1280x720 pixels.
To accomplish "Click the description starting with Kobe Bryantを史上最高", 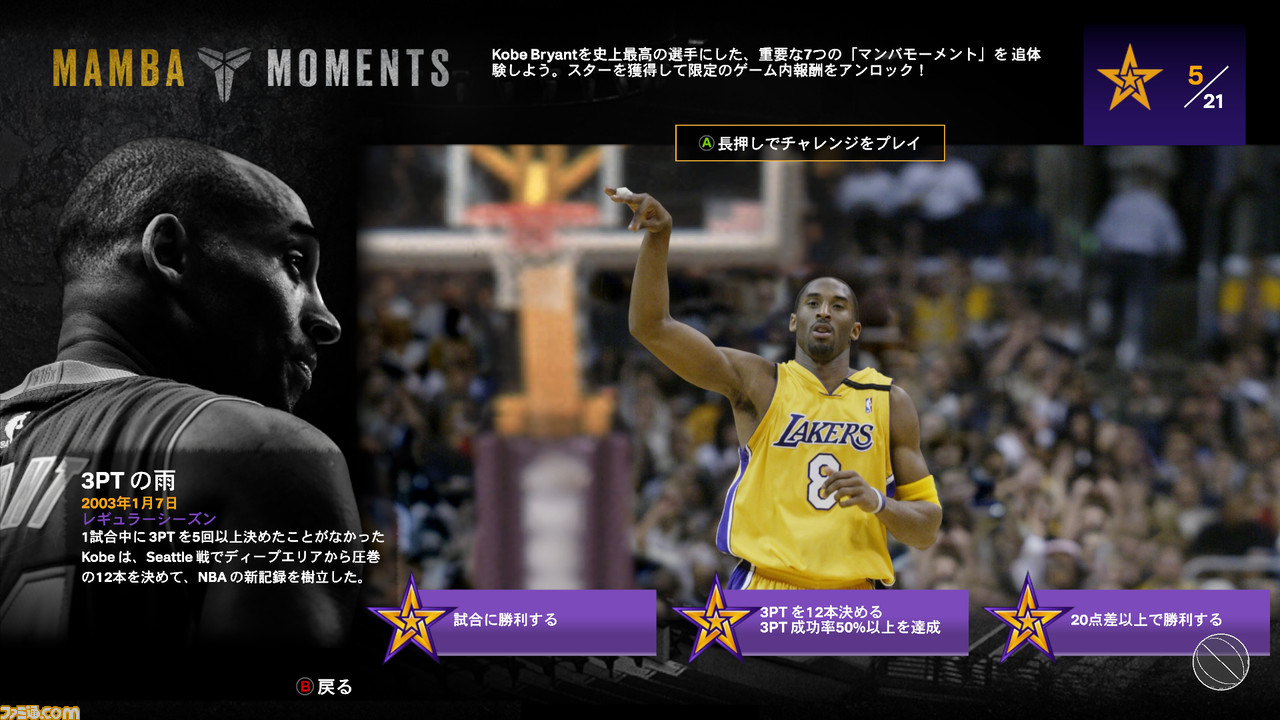I will coord(766,63).
